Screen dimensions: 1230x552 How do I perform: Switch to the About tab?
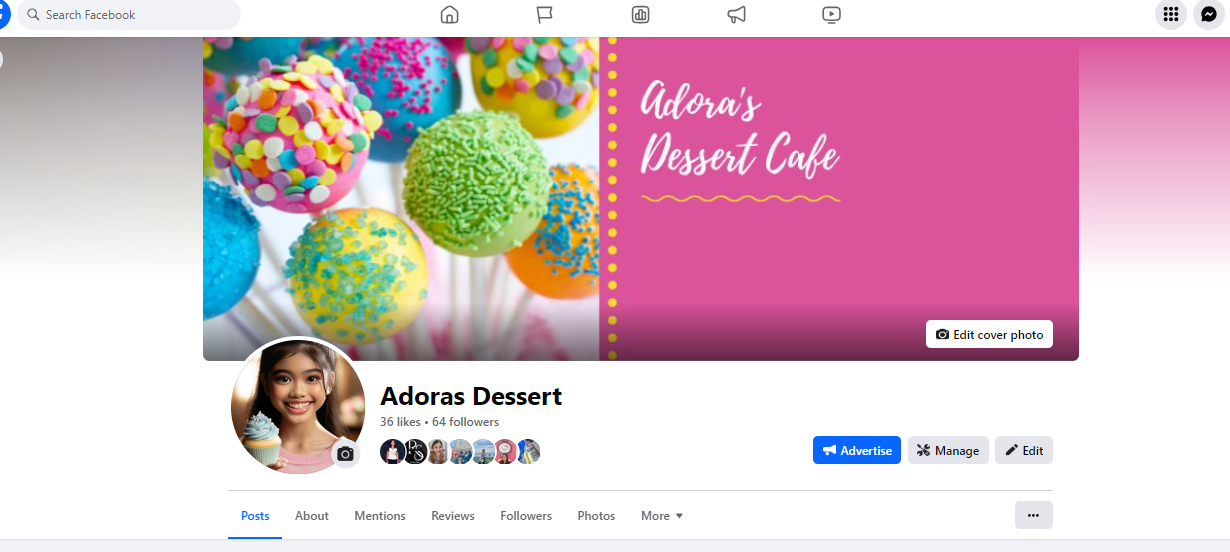312,516
